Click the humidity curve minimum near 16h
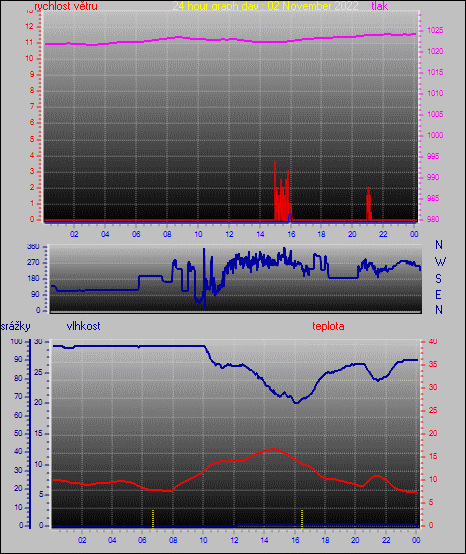 [296, 402]
